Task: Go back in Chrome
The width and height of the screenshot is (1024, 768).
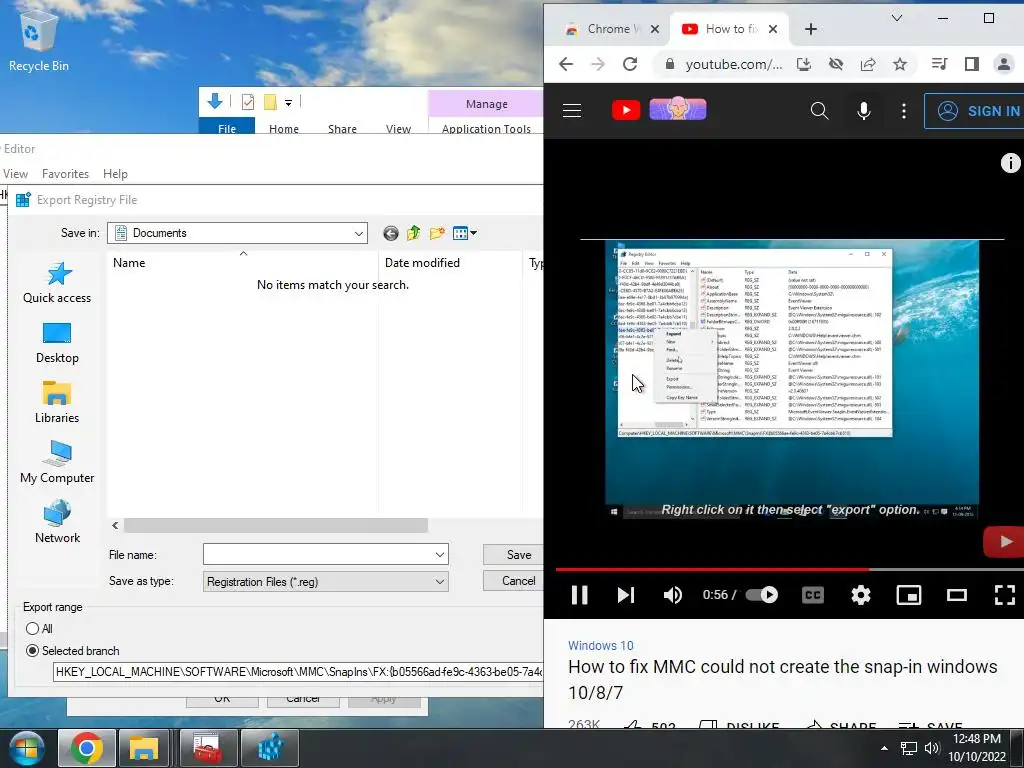Action: coord(566,64)
